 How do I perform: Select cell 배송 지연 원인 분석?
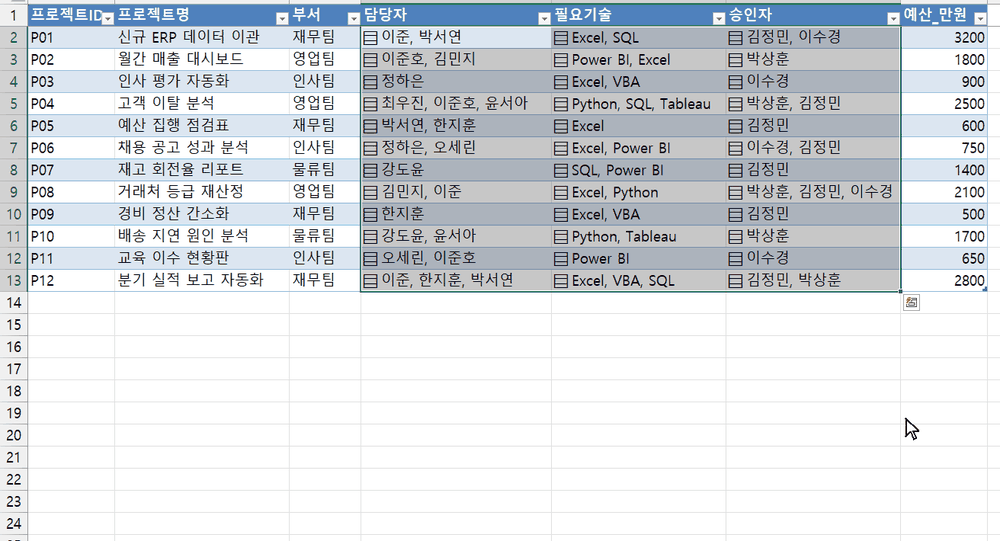202,237
